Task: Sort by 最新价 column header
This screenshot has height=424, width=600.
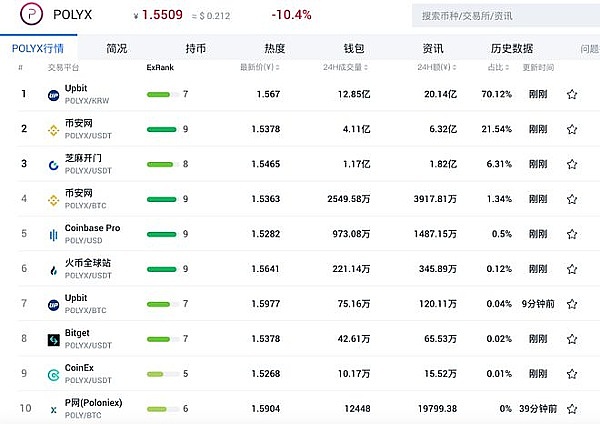Action: [x=256, y=67]
